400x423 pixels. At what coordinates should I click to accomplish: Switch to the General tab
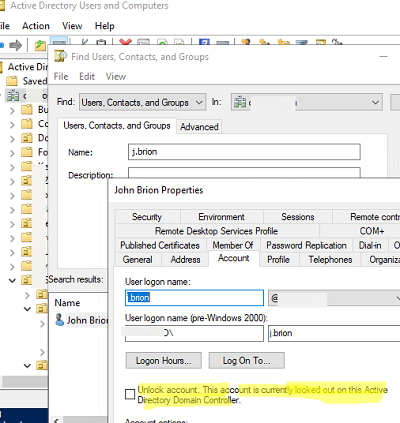[x=138, y=260]
